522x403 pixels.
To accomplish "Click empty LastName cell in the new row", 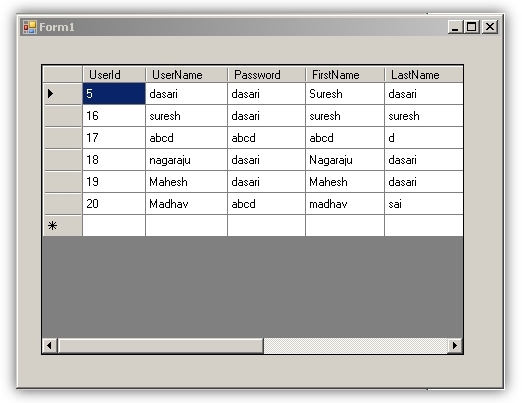I will [x=424, y=226].
